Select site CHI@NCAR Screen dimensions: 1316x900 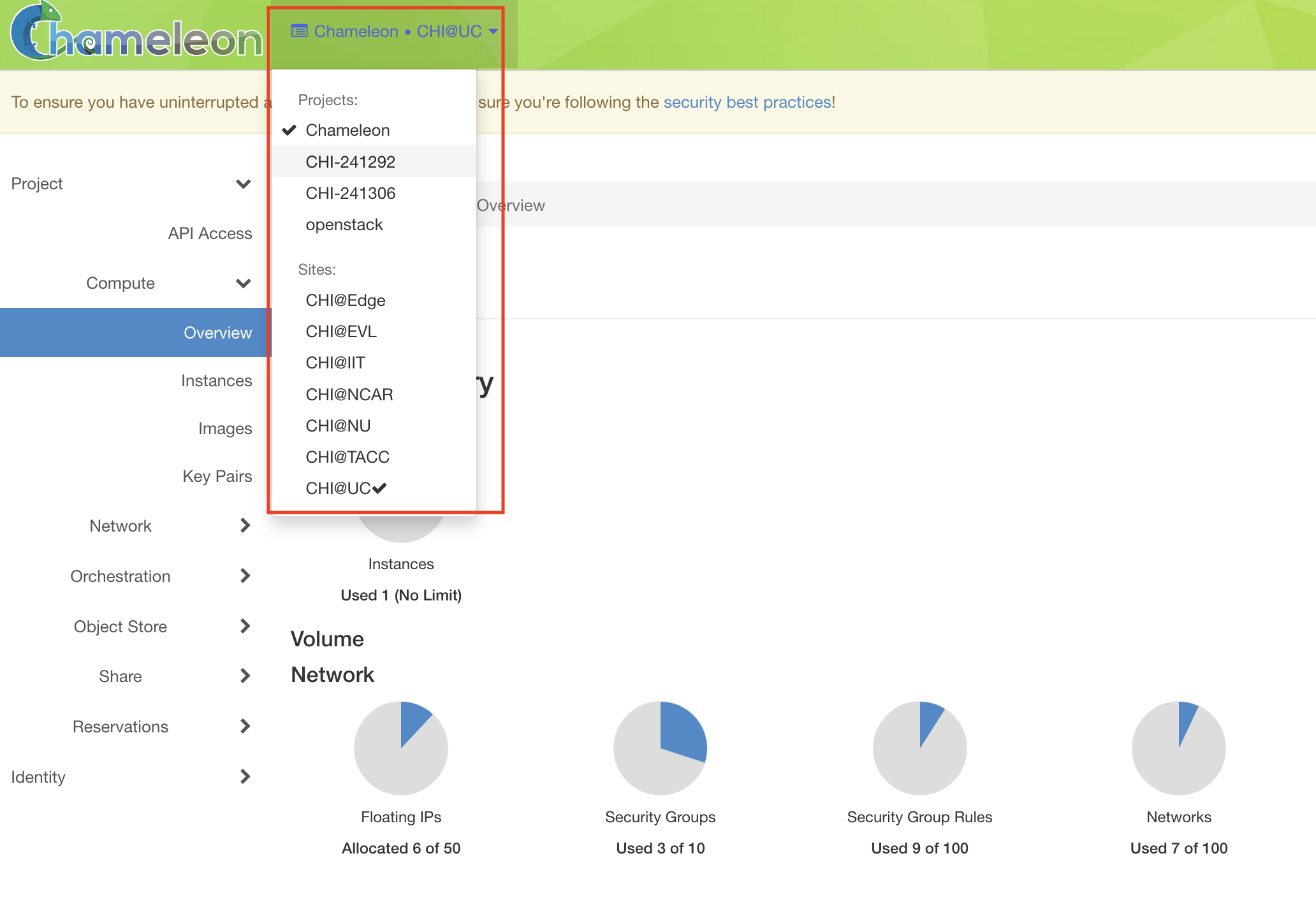[374, 395]
